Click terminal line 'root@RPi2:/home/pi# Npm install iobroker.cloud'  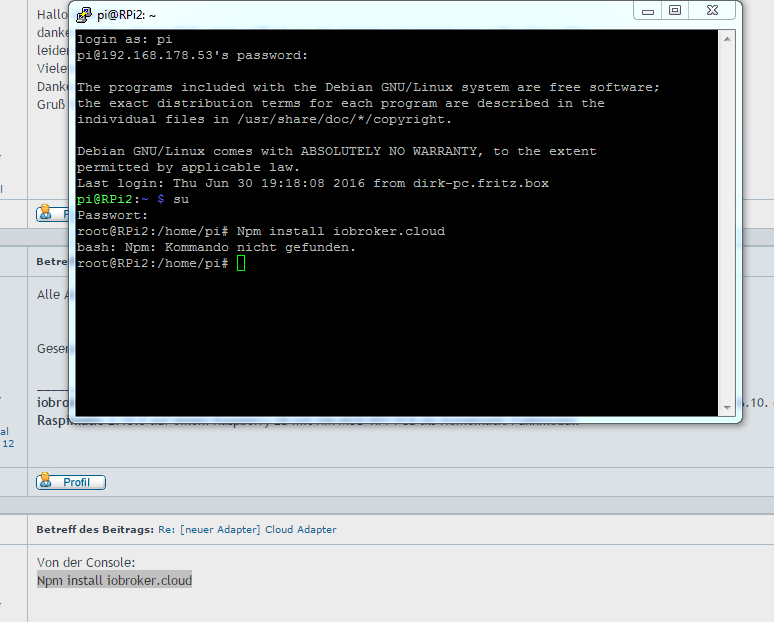click(x=261, y=232)
